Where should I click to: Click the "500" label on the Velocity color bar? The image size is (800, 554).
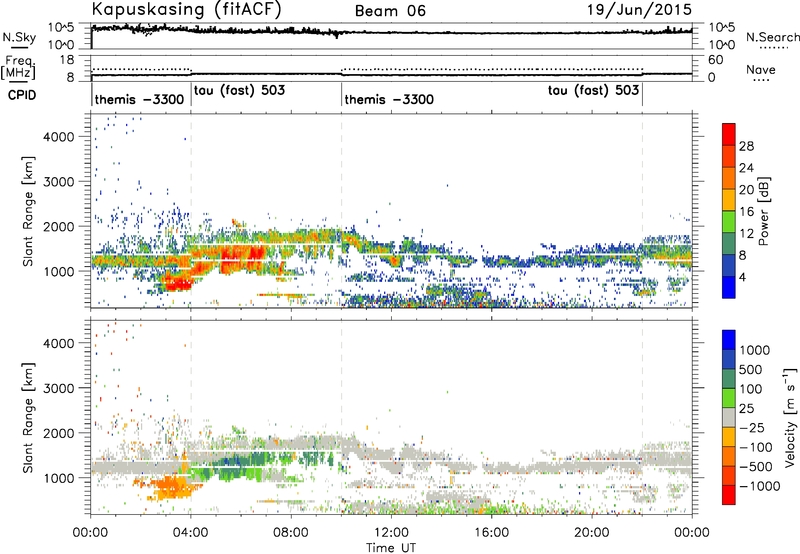tap(751, 370)
